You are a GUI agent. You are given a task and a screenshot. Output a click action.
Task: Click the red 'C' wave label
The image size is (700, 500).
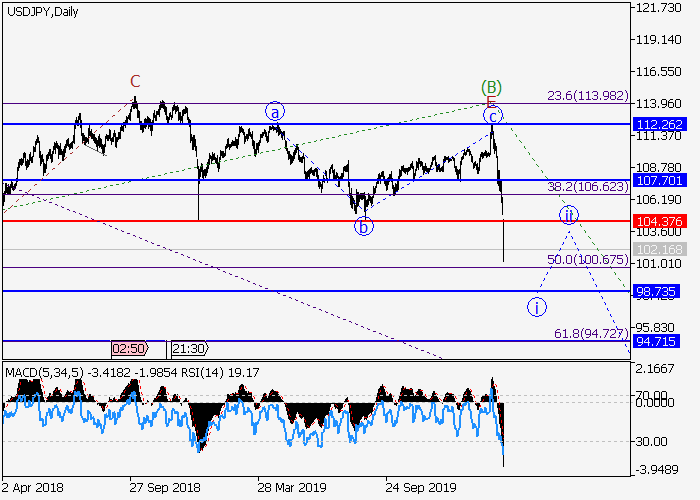pyautogui.click(x=135, y=81)
